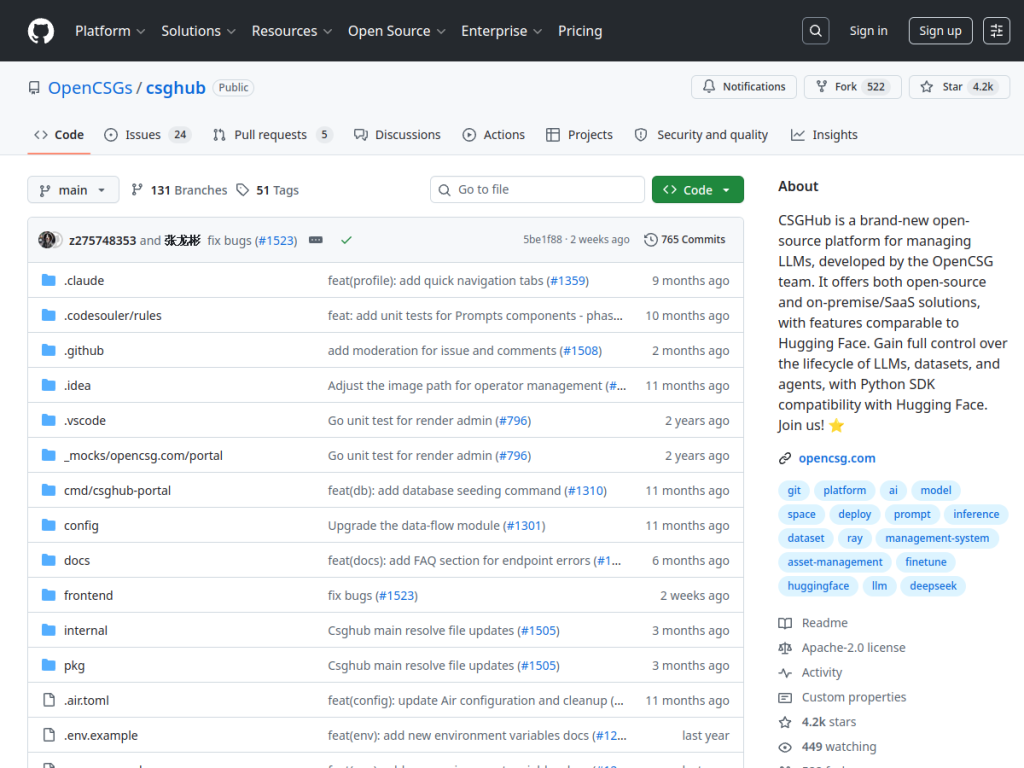Open pull request #1523 in latest commit

[276, 240]
